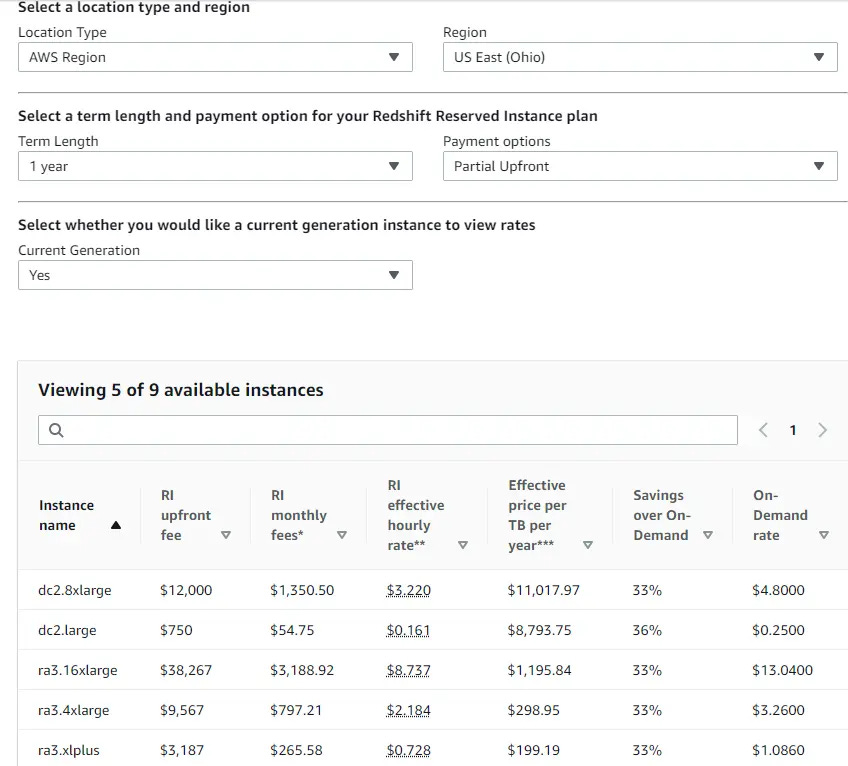
Task: Click the filter icon on Effective price per TB column
Action: point(588,545)
